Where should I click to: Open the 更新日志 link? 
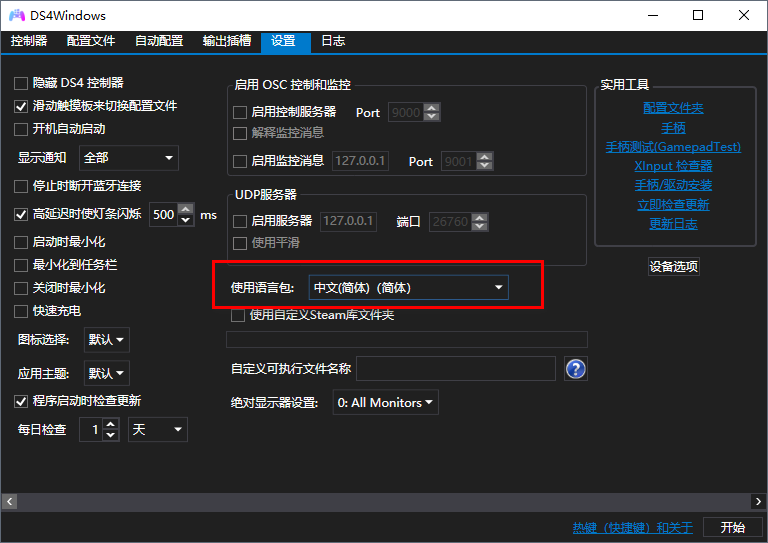[x=673, y=224]
